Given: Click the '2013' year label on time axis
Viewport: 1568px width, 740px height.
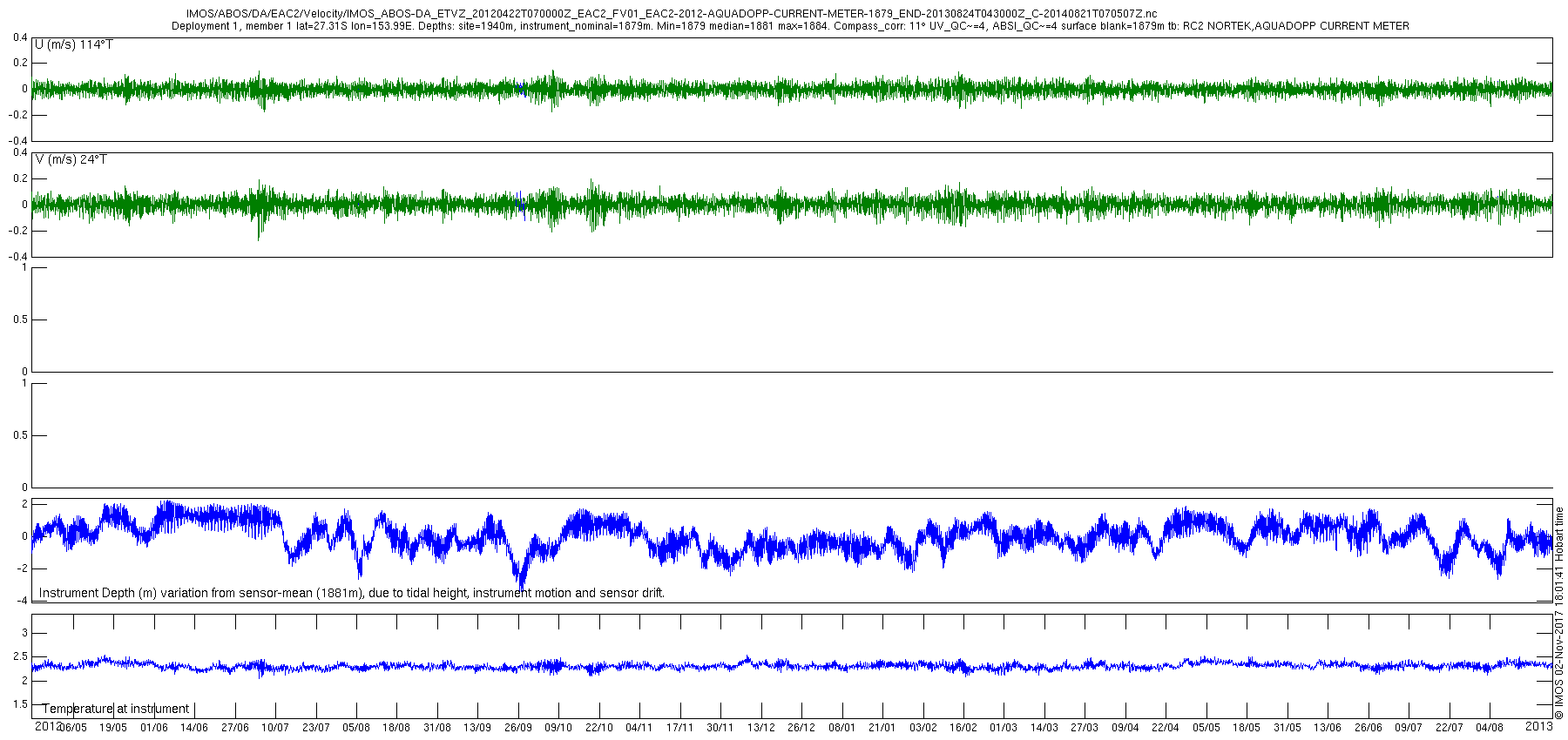Looking at the screenshot, I should [1539, 725].
